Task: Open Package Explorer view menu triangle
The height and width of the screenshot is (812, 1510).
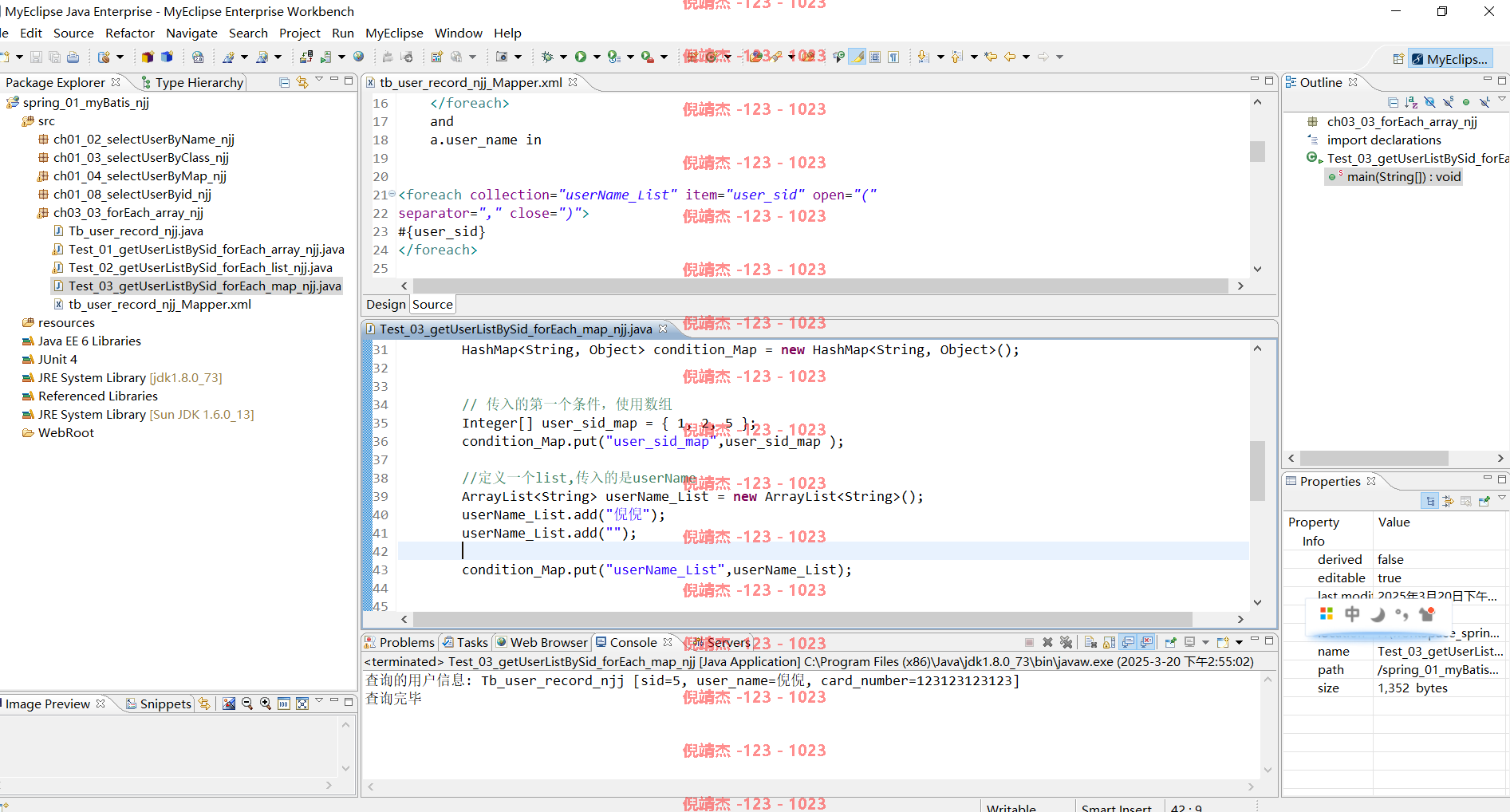Action: (x=319, y=79)
